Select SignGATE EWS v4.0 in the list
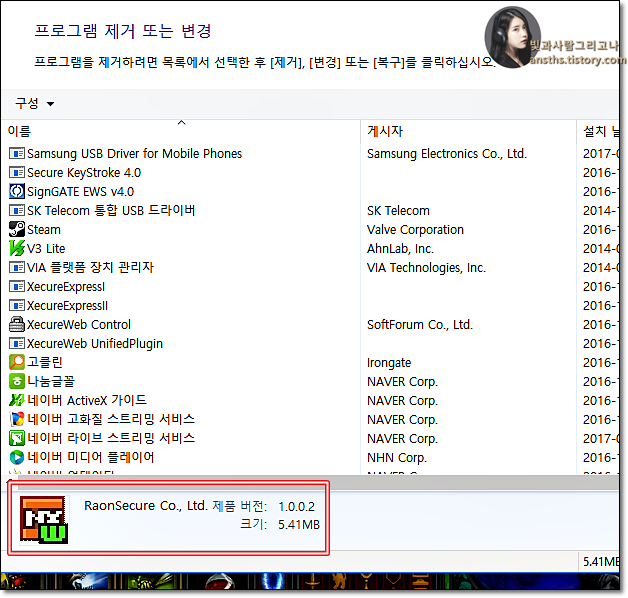This screenshot has height=598, width=628. pyautogui.click(x=81, y=191)
